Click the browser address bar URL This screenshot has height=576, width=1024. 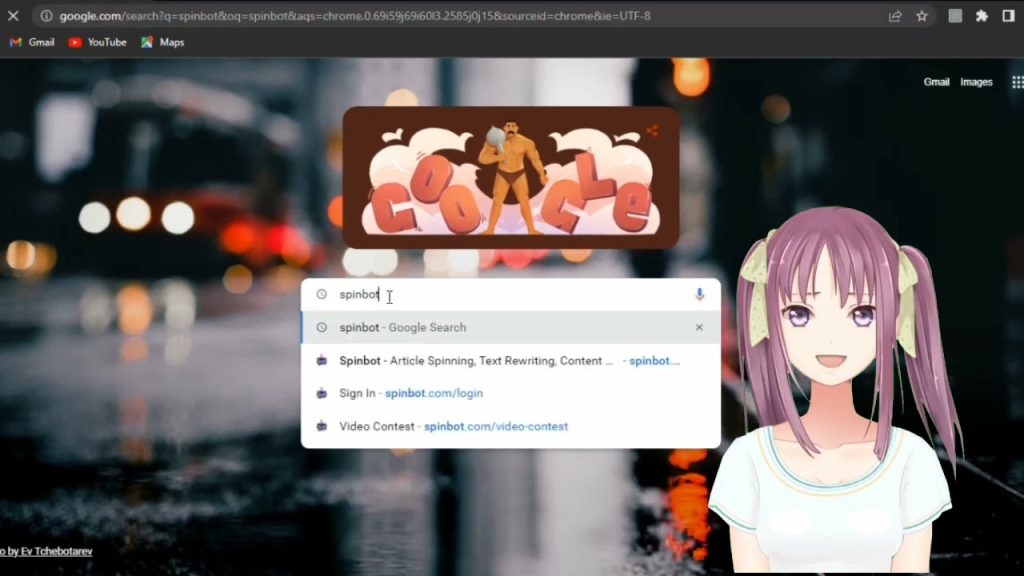355,16
